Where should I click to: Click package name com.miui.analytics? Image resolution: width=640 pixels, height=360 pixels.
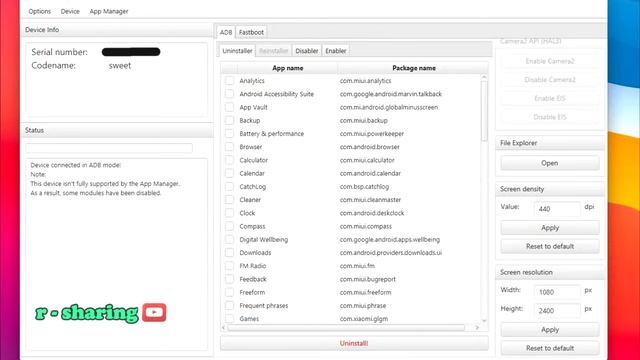click(x=365, y=81)
